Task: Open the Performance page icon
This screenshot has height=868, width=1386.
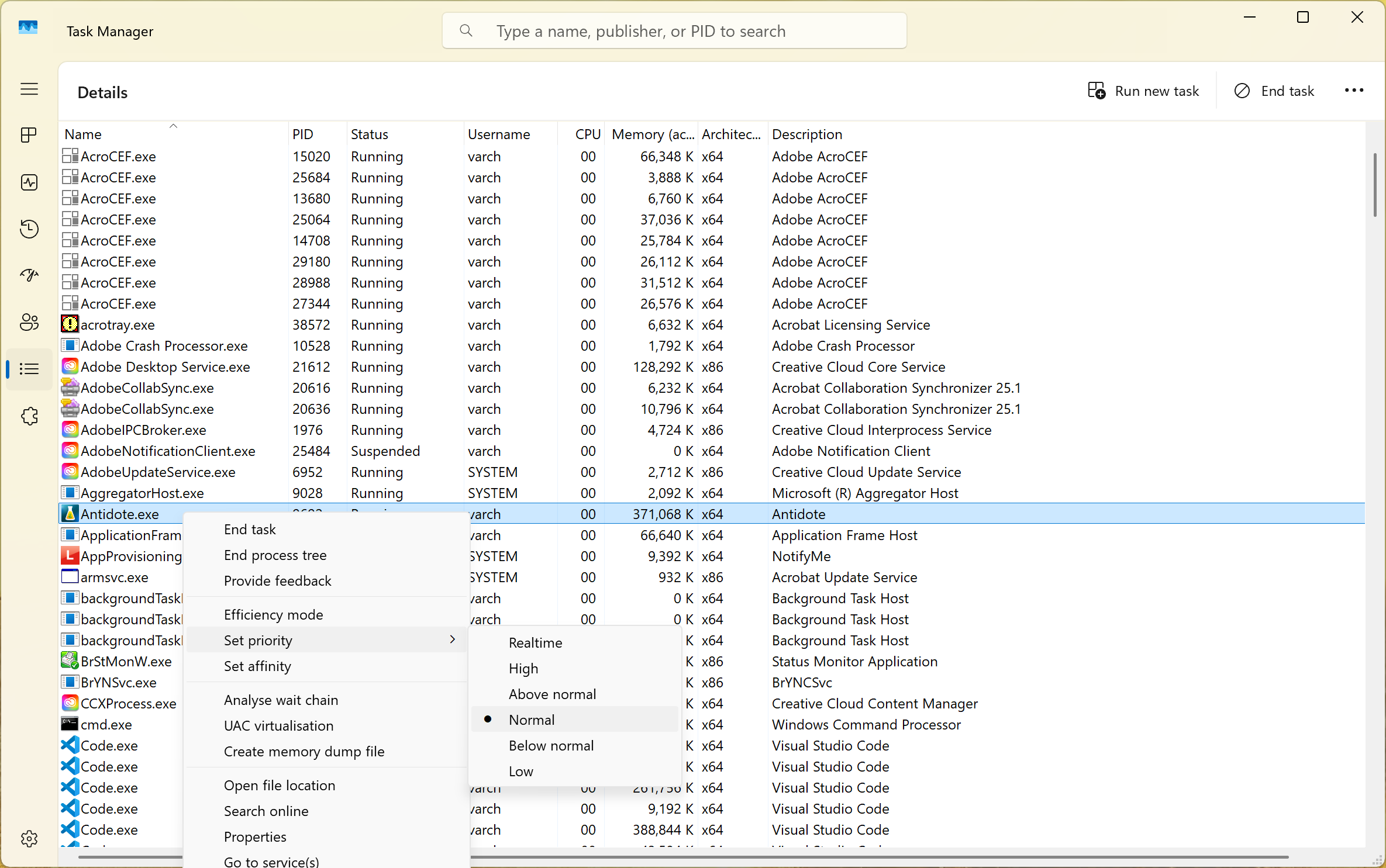Action: coord(29,182)
